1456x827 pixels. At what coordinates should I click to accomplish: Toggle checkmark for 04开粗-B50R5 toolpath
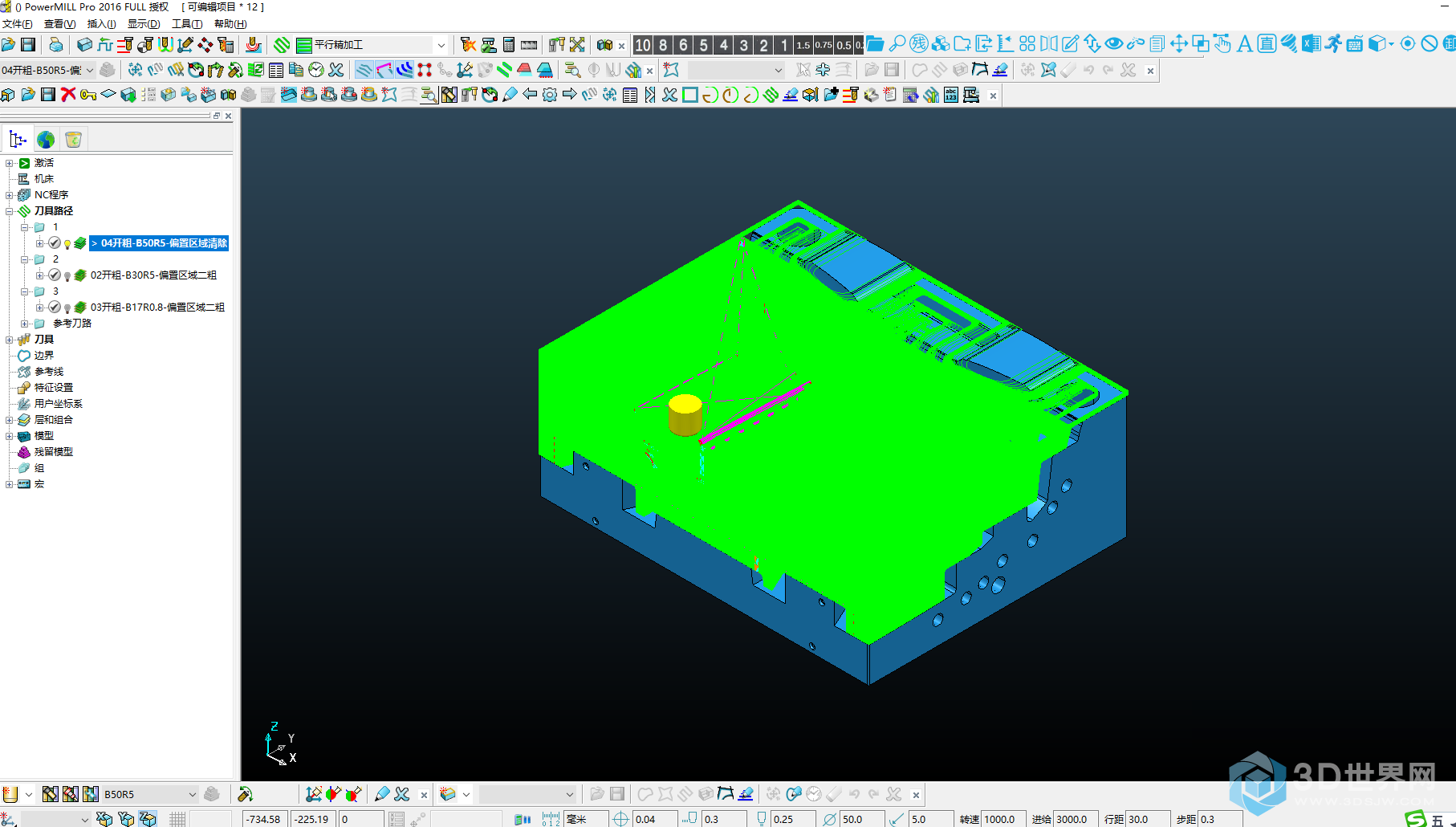coord(55,243)
